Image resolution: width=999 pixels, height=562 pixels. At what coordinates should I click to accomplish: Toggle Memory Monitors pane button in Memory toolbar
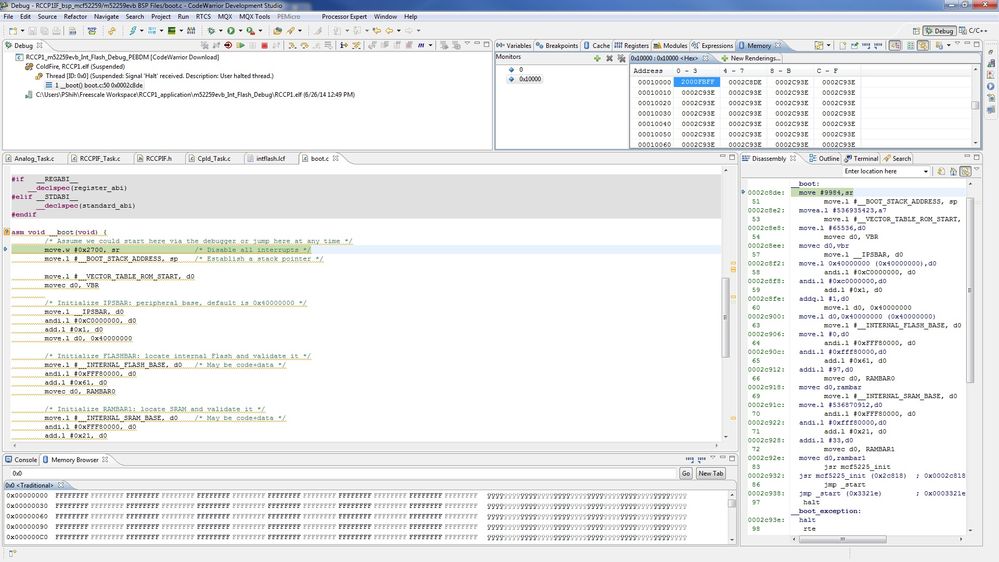coord(896,45)
